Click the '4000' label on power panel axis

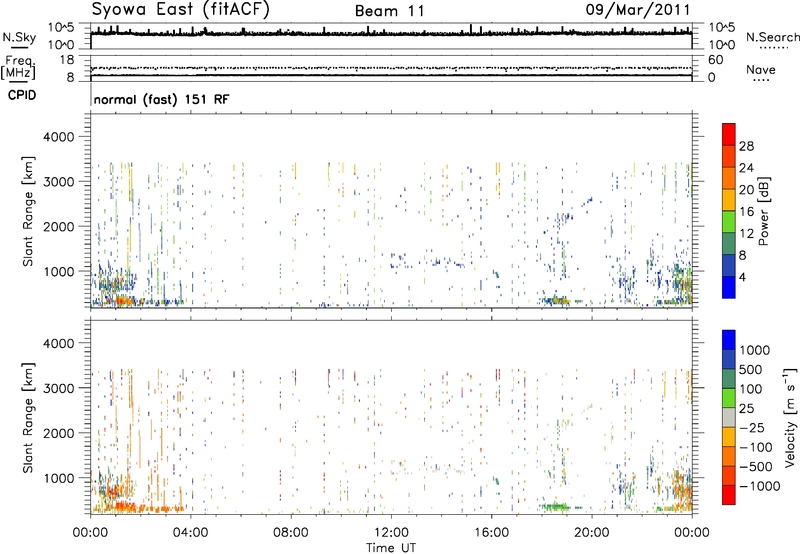point(58,137)
